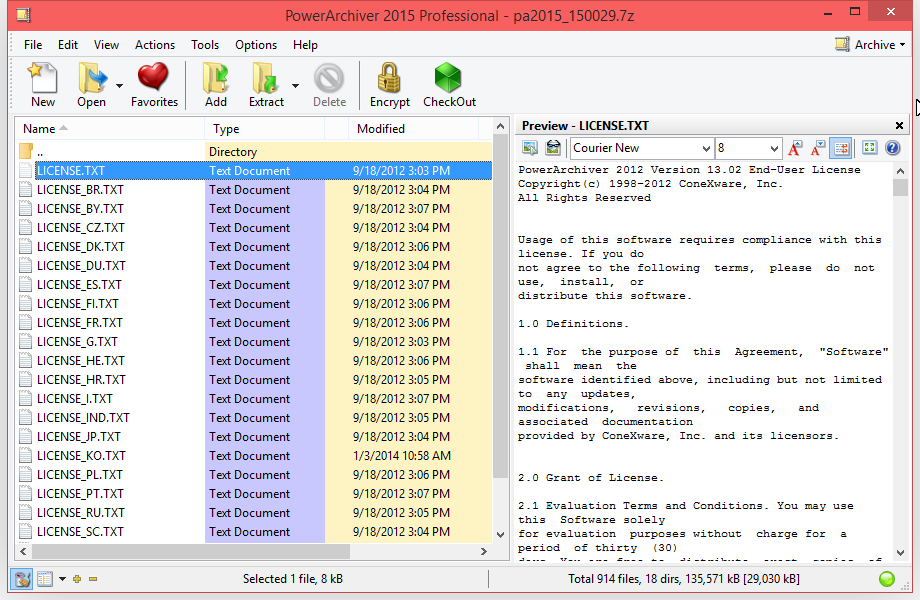
Task: Click the layout view icon in status bar
Action: point(45,579)
